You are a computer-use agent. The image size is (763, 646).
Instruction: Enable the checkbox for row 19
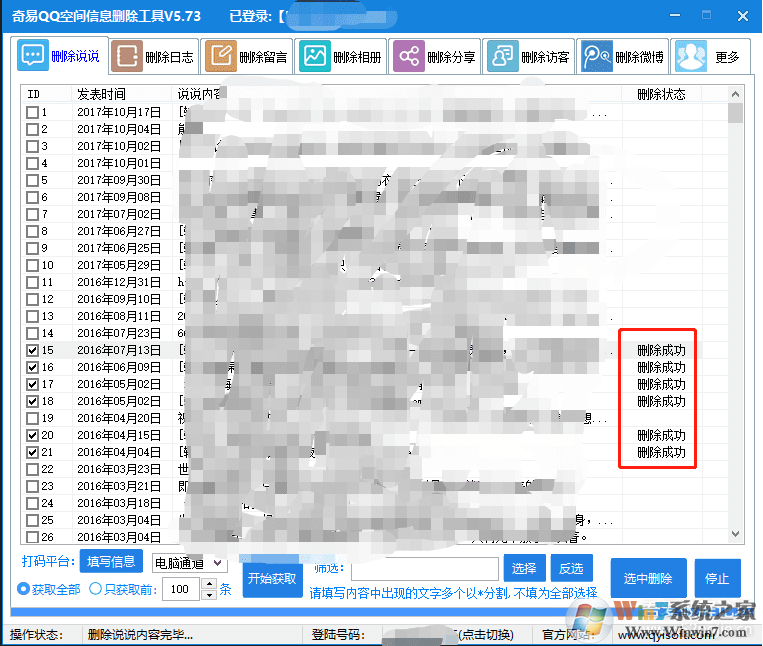click(33, 418)
